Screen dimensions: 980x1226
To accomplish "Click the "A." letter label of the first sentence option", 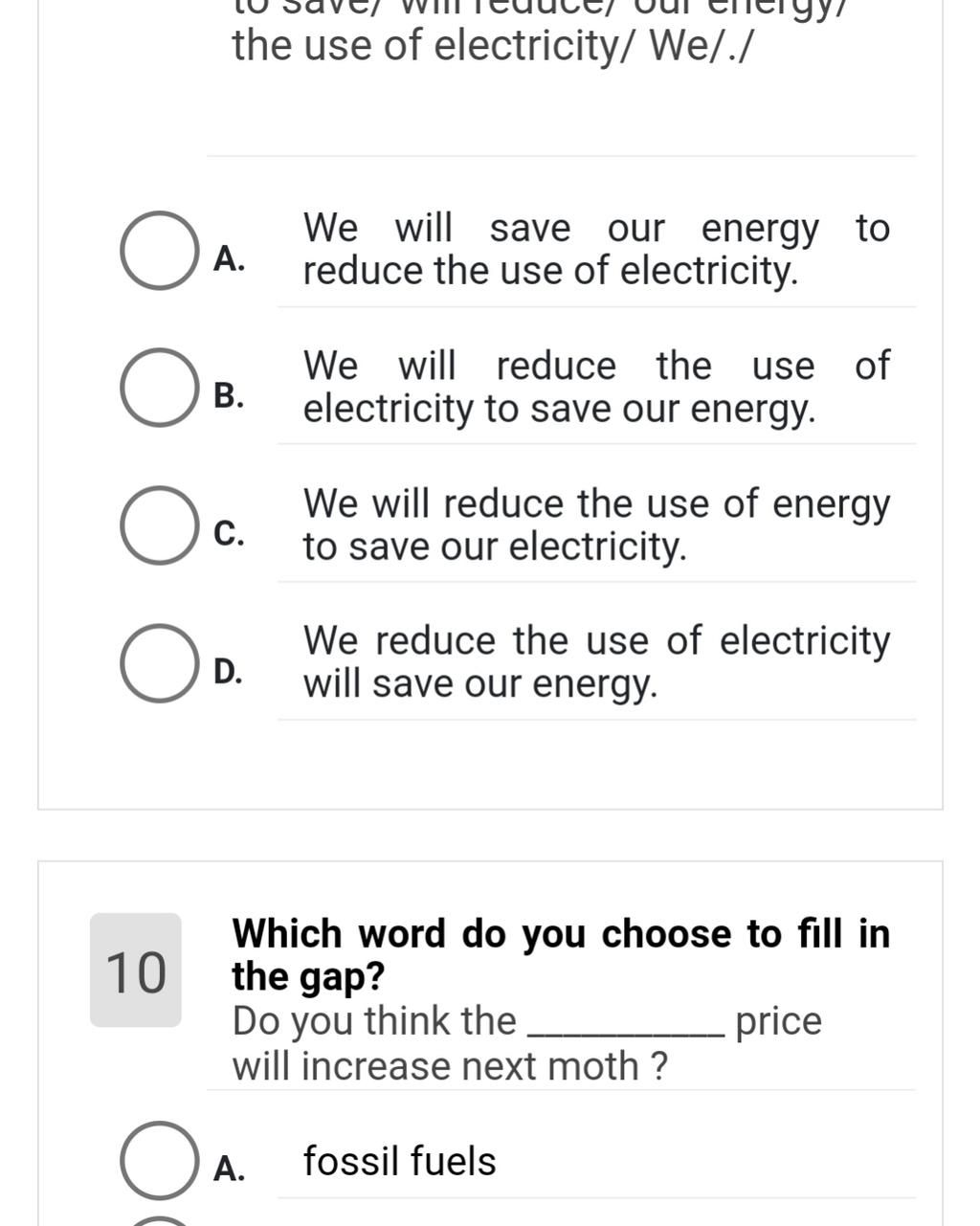I will click(229, 258).
